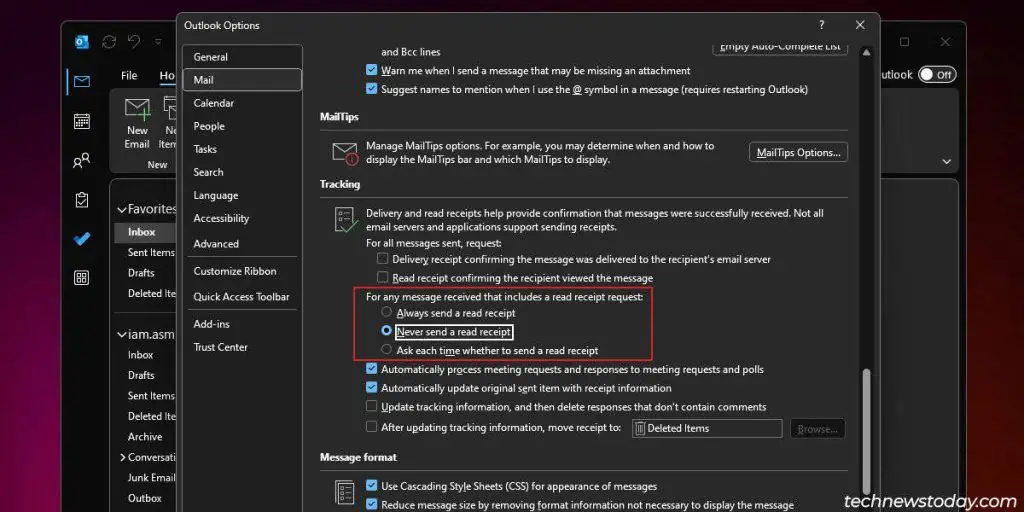Collapse the iam.asm account folder tree
The height and width of the screenshot is (512, 1024).
coord(121,334)
